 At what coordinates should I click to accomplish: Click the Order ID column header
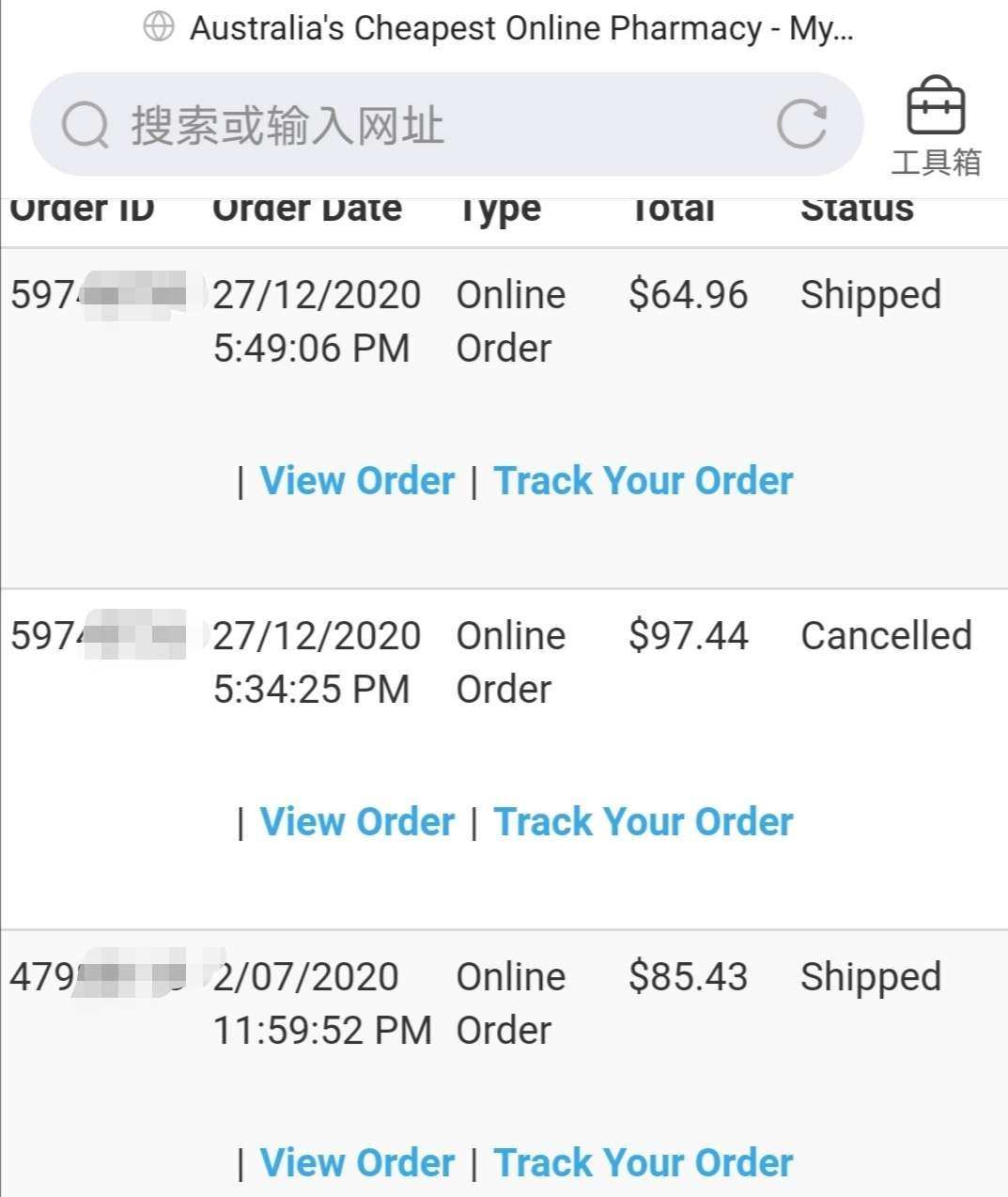82,209
